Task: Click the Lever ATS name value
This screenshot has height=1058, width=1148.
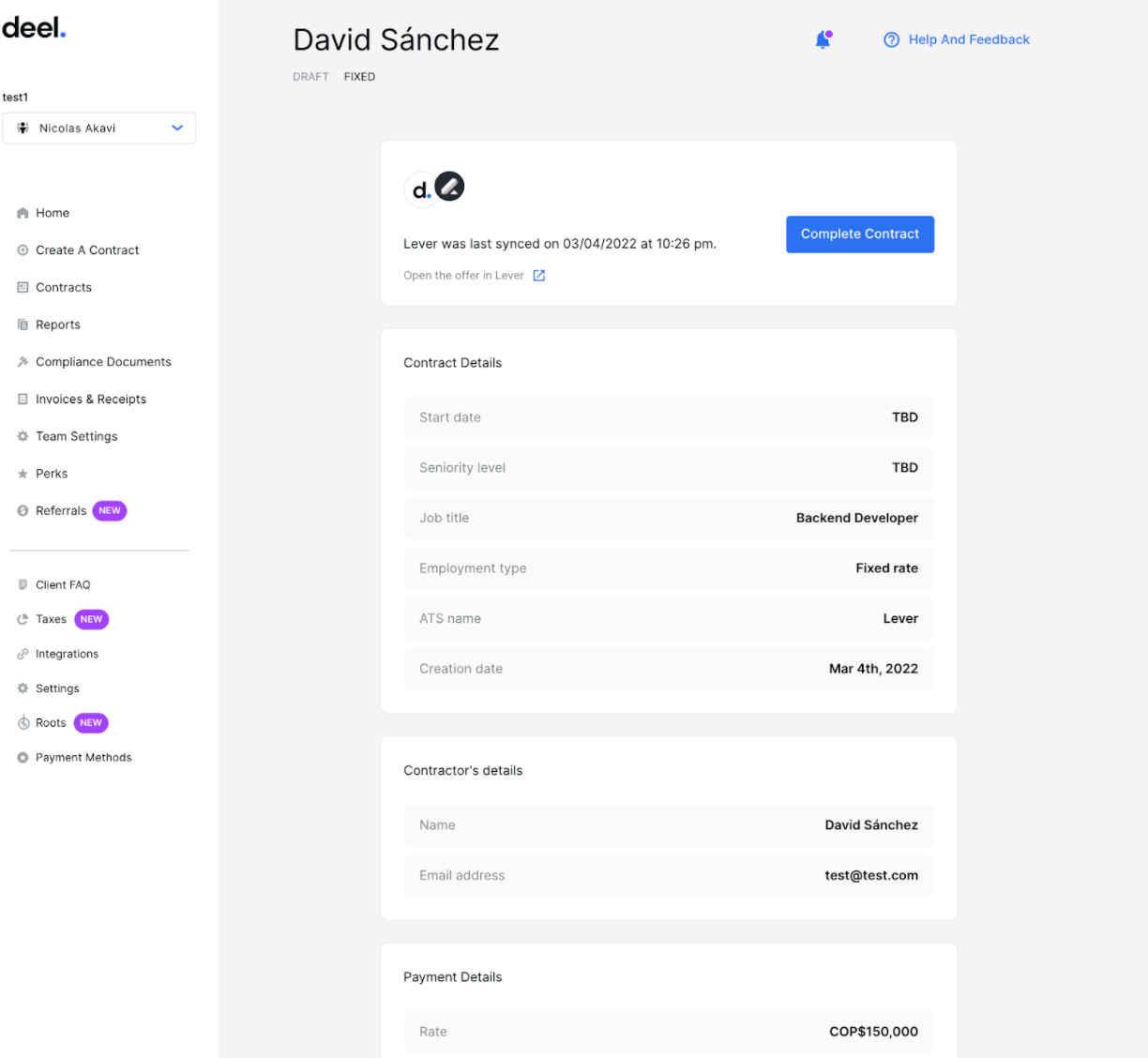Action: tap(900, 619)
